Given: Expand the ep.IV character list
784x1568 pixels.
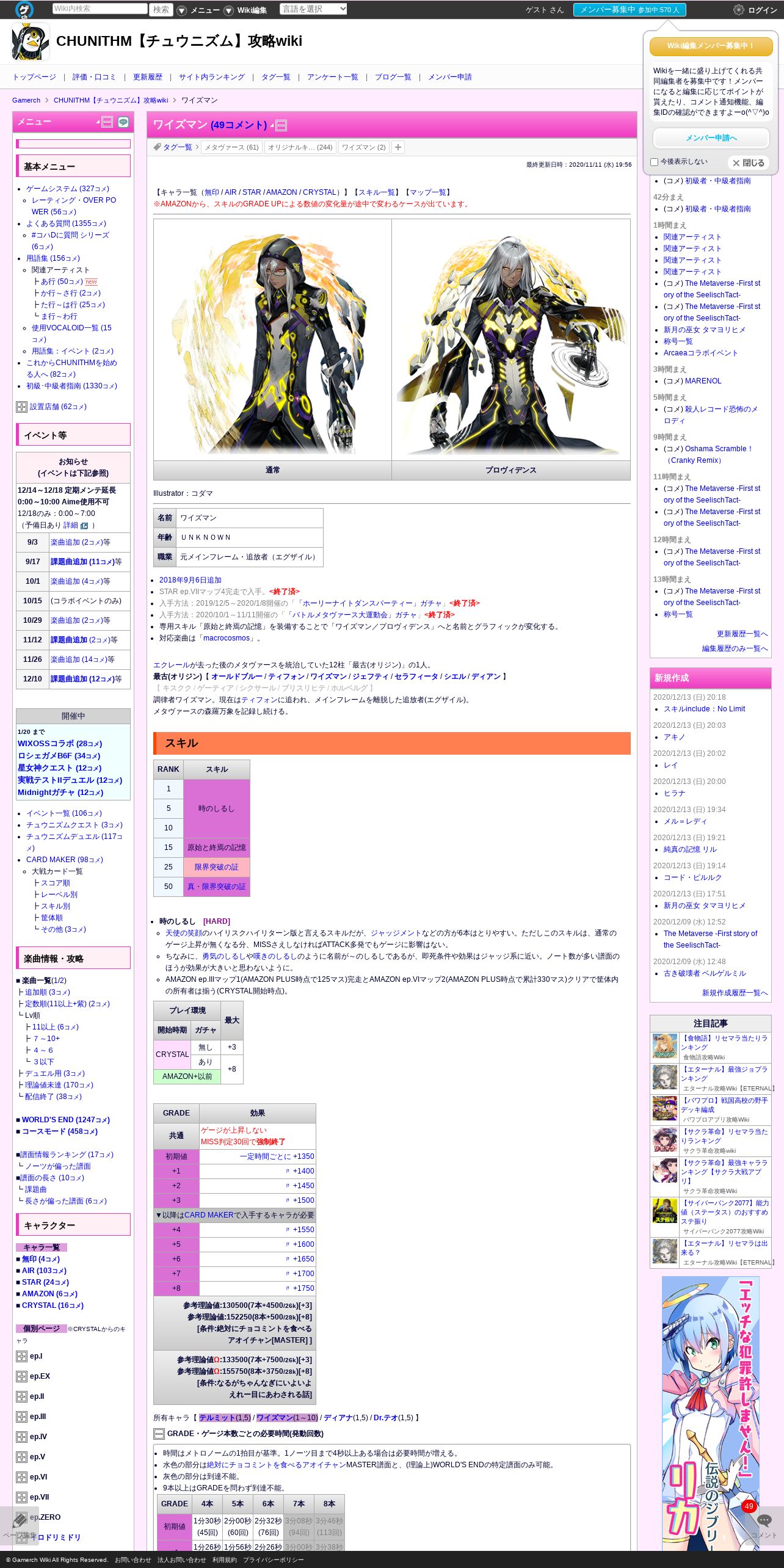Looking at the screenshot, I should pos(21,1437).
